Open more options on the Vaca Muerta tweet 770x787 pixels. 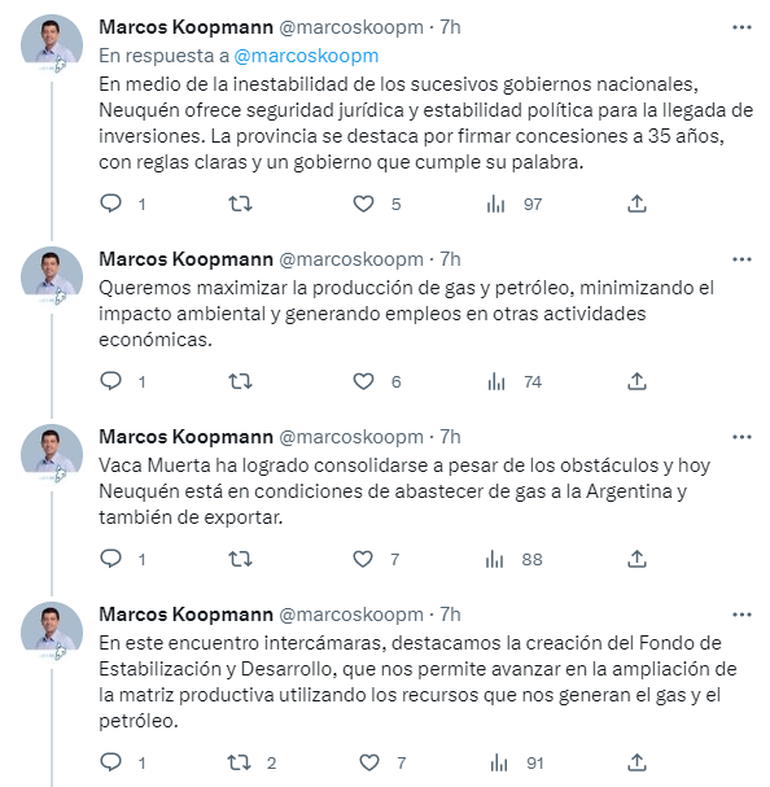(x=741, y=437)
